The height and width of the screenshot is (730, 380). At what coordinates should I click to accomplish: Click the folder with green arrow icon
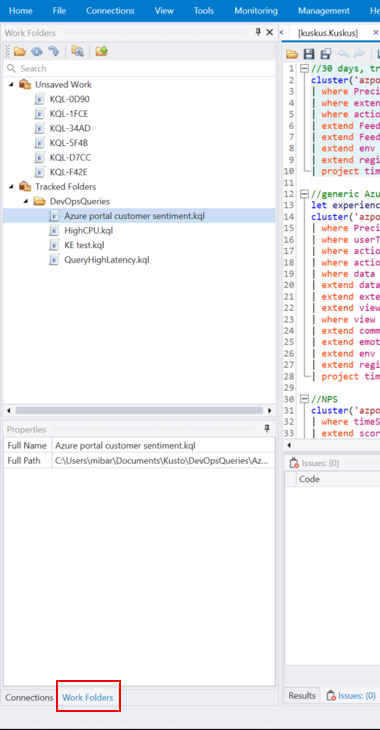(x=102, y=51)
